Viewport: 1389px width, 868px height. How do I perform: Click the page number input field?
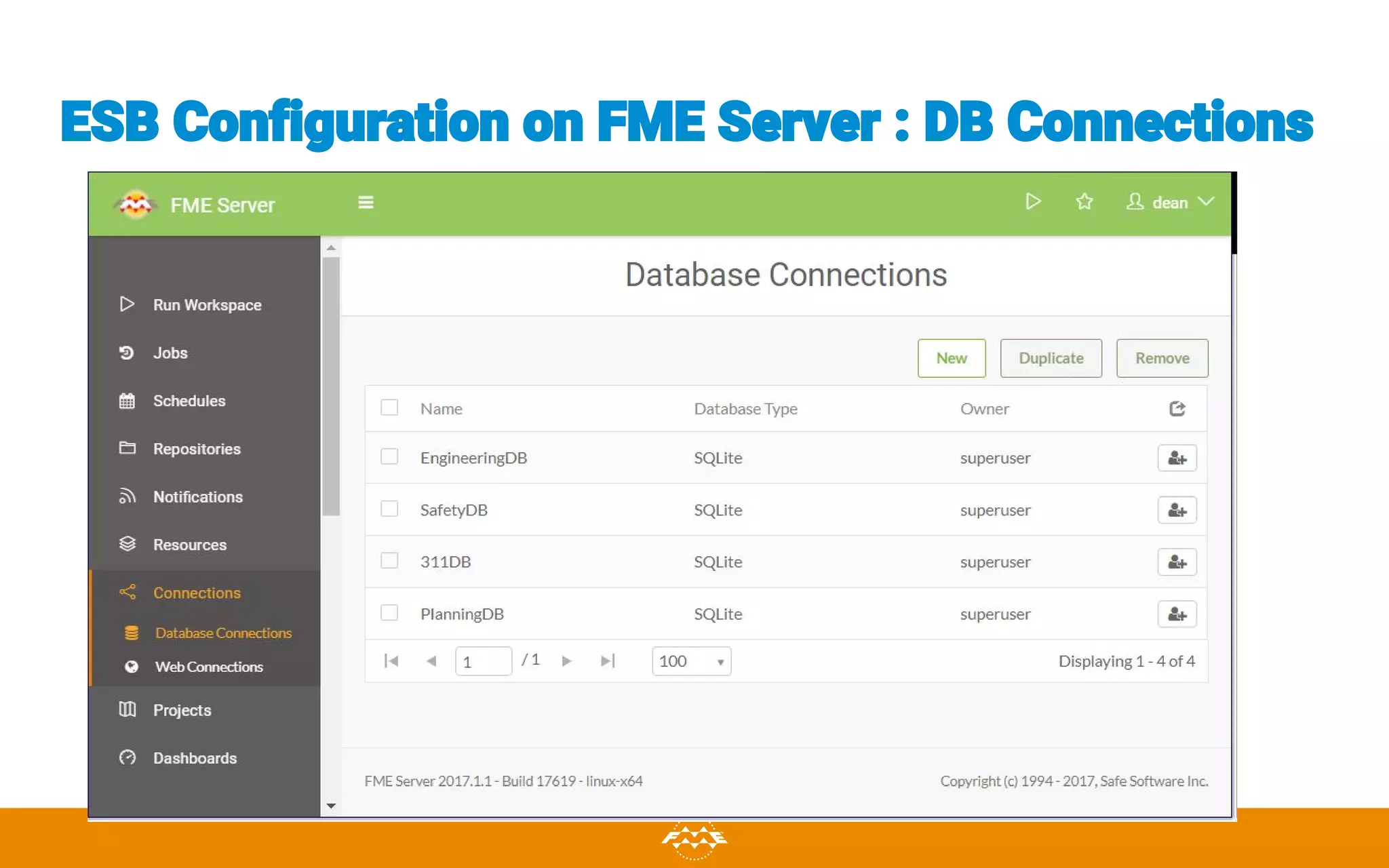click(483, 660)
